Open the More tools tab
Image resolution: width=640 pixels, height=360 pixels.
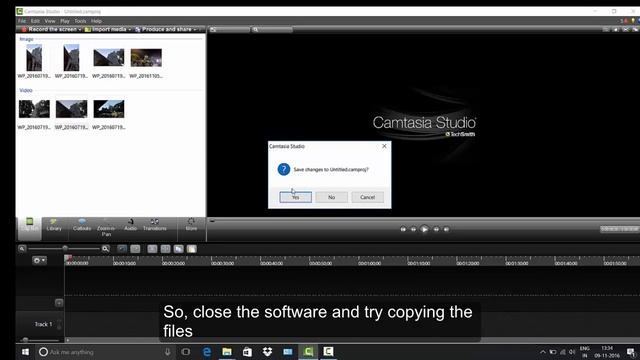191,225
